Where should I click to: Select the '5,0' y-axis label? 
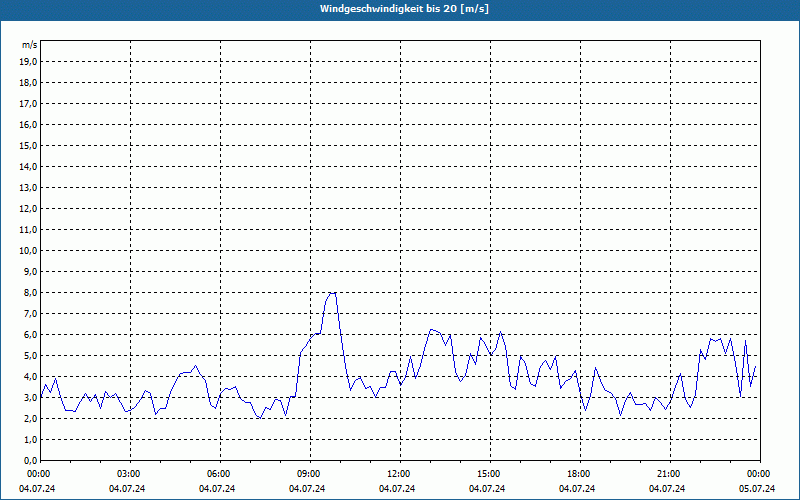click(x=31, y=355)
